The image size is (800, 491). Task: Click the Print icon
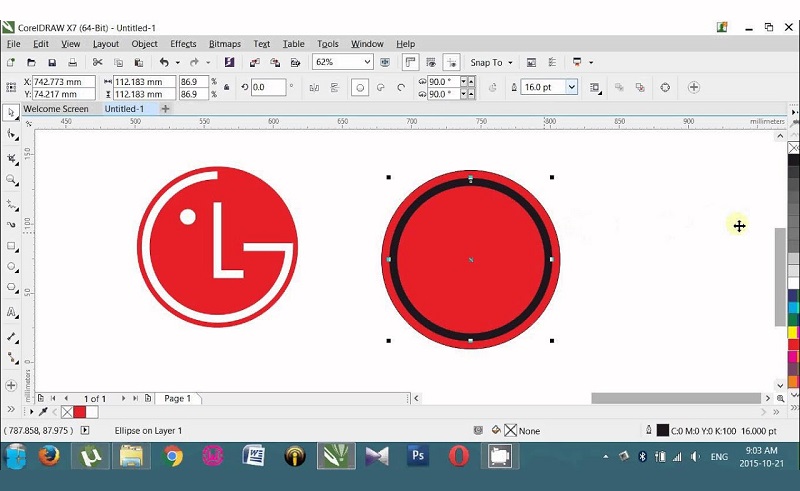(x=72, y=62)
